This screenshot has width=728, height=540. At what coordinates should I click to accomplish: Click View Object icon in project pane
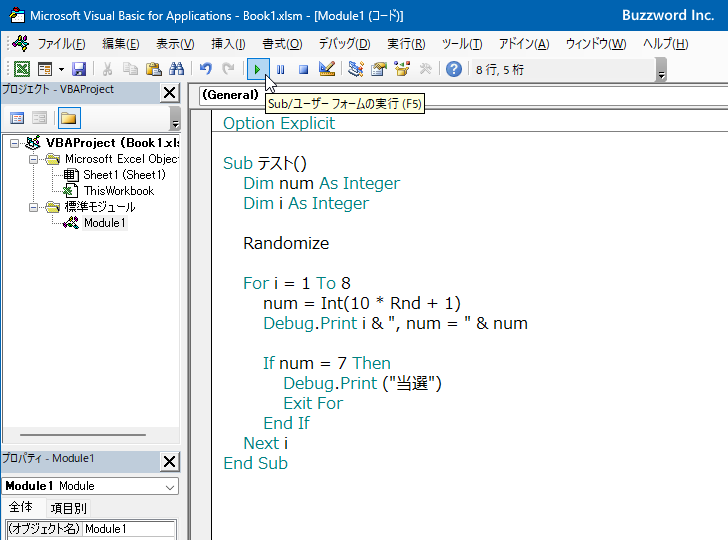[x=39, y=118]
